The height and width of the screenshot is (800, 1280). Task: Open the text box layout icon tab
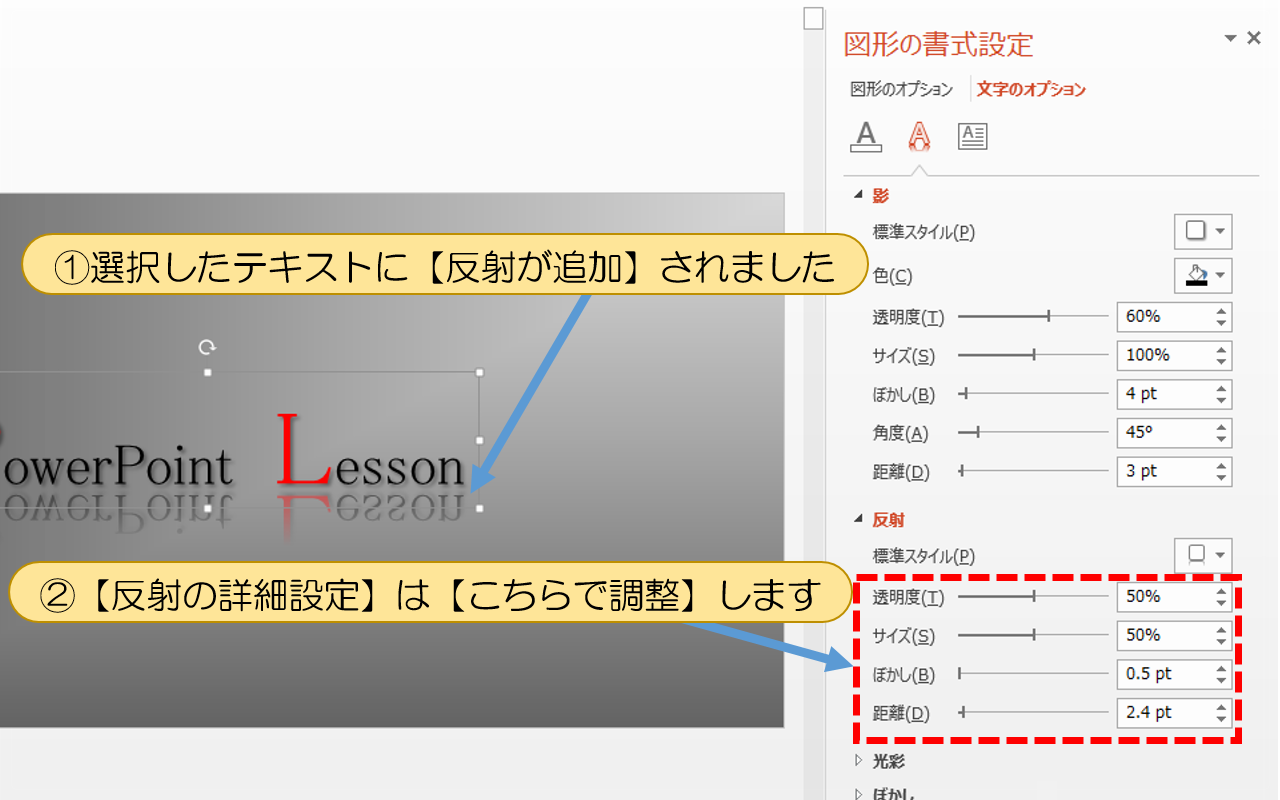(x=972, y=136)
